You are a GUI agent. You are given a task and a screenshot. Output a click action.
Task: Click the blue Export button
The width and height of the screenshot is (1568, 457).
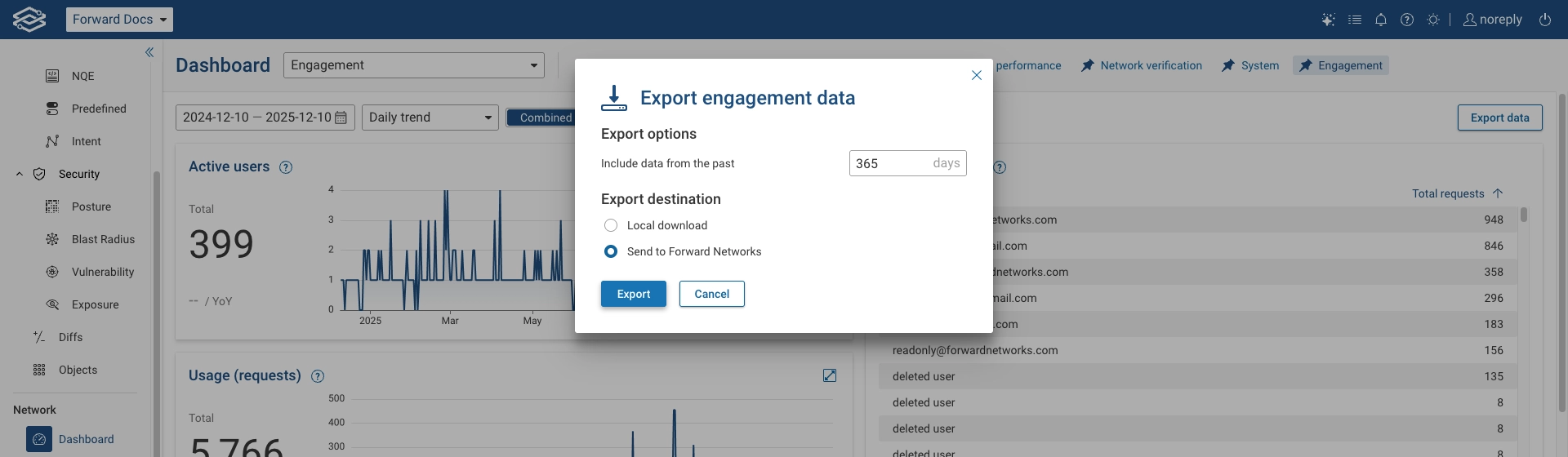634,294
